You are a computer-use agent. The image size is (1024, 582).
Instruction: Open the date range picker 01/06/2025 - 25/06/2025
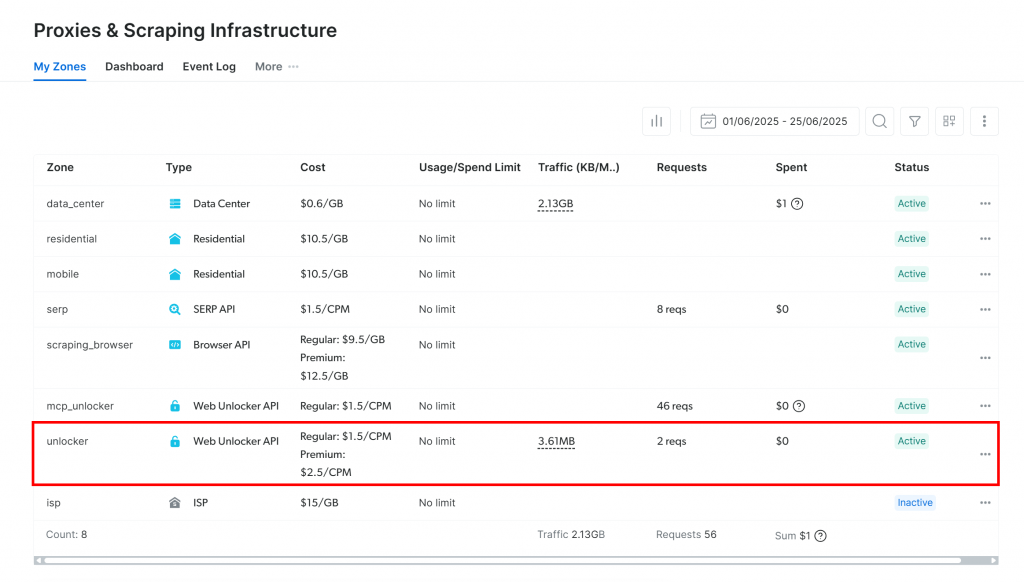(x=774, y=121)
